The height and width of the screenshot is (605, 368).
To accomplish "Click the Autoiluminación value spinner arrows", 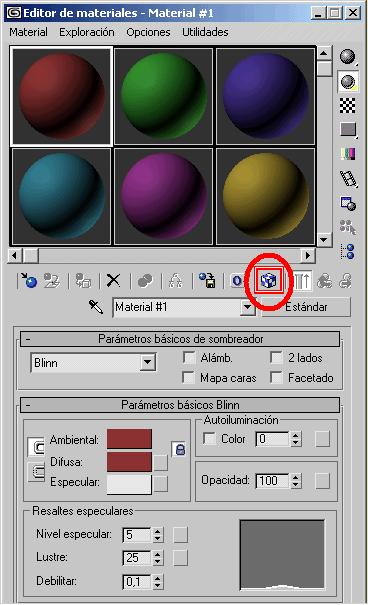I will (295, 439).
